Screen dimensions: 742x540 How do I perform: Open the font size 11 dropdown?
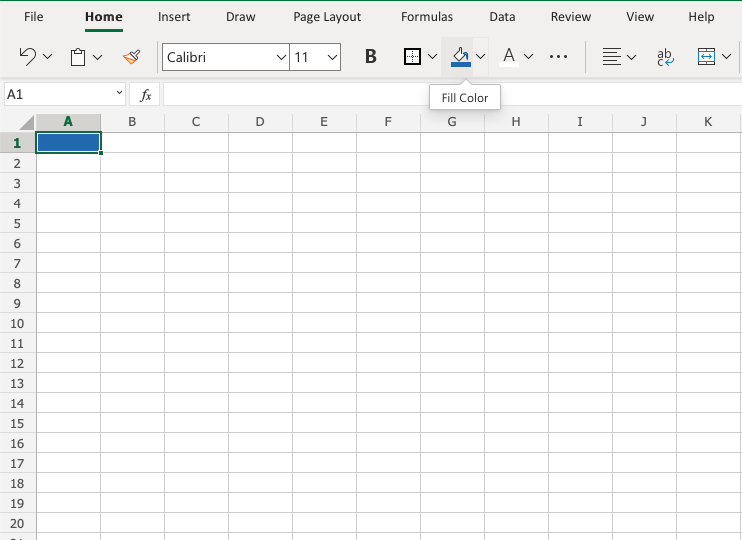(x=332, y=57)
